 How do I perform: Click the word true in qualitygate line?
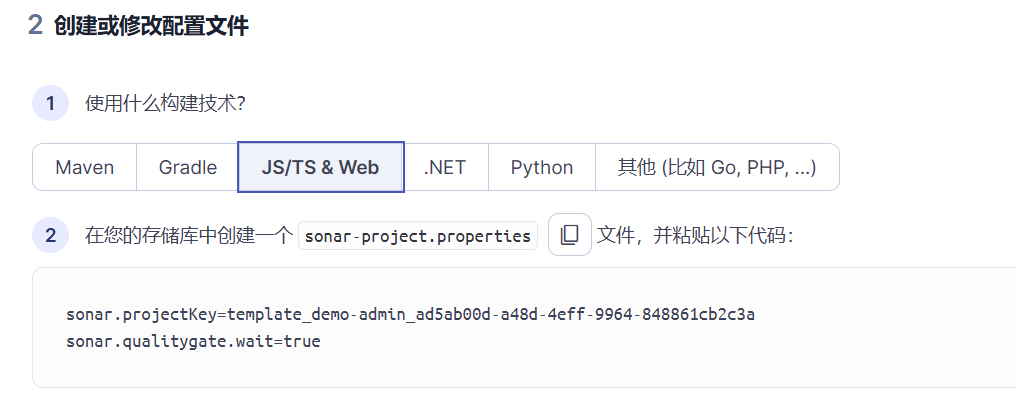coord(302,341)
